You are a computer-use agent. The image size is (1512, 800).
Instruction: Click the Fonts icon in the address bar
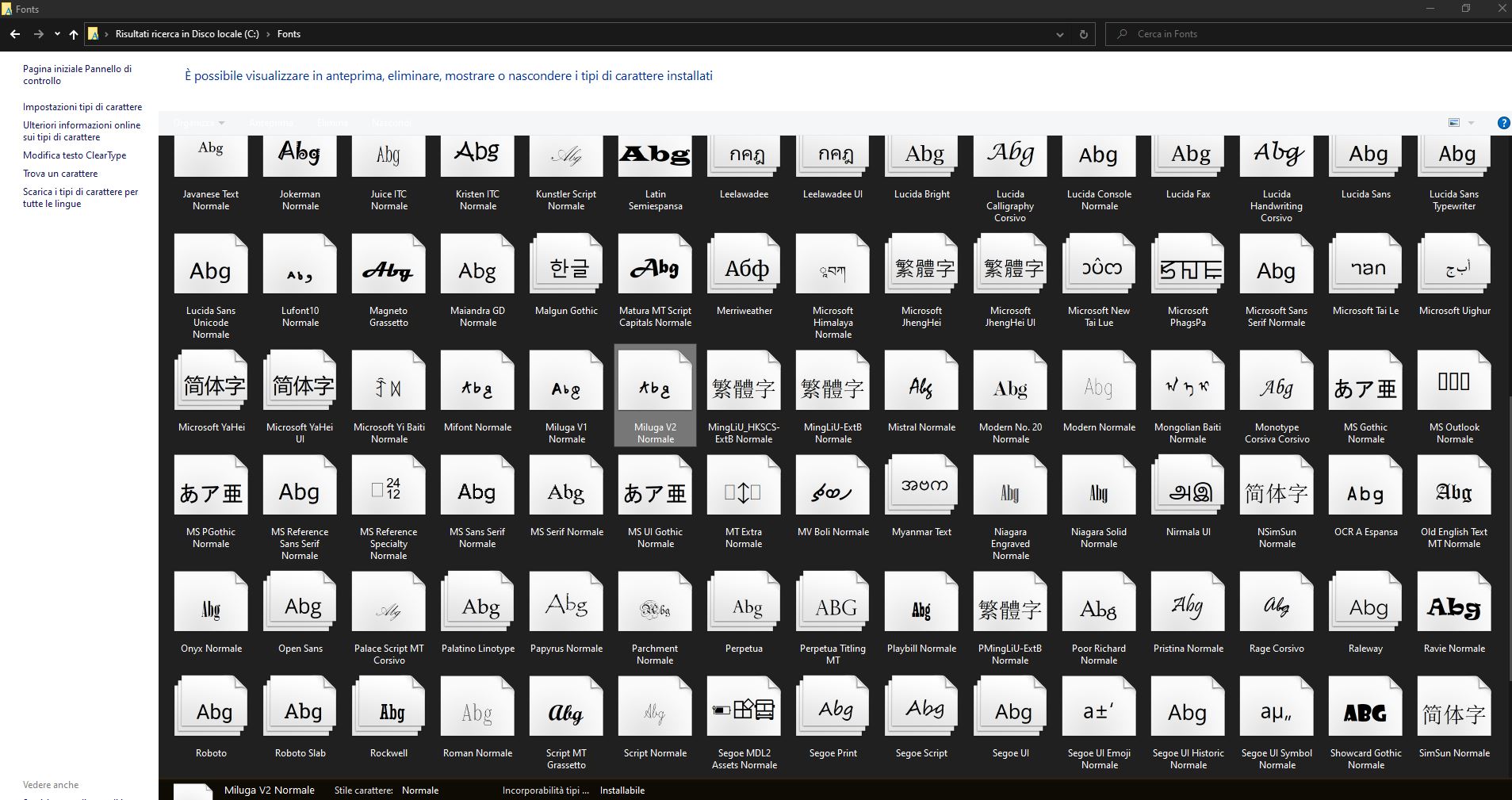(x=94, y=33)
